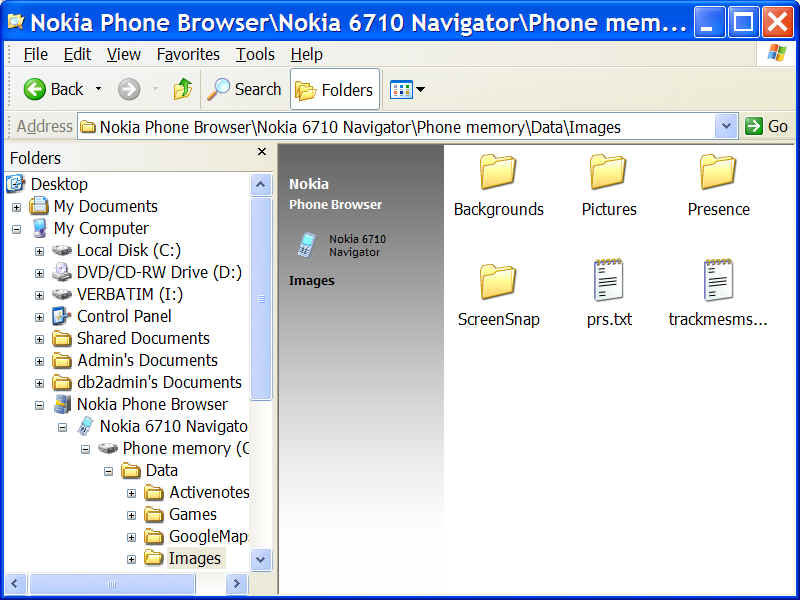Click the folder tree scroll down arrow
The image size is (800, 600).
pos(261,559)
